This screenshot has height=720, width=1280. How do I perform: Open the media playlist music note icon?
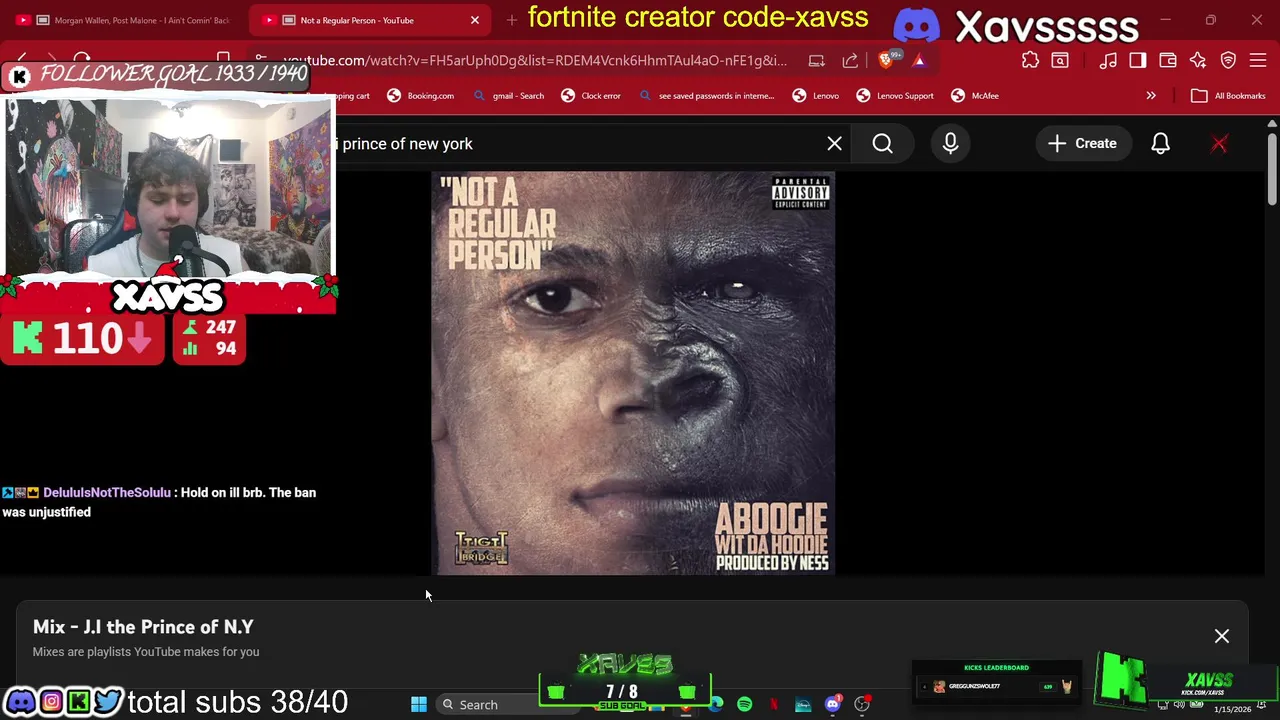(x=1108, y=61)
